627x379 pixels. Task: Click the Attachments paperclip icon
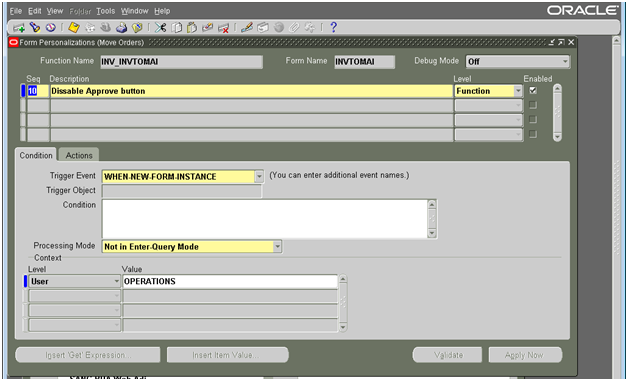294,28
